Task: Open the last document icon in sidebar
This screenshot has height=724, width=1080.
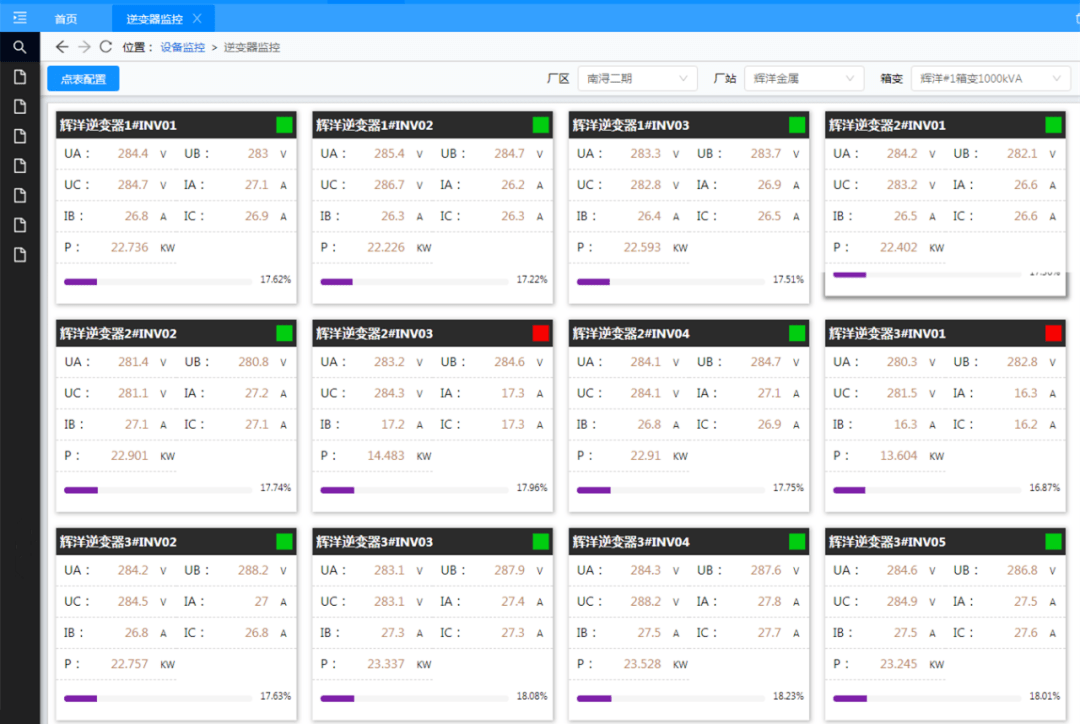Action: tap(19, 255)
